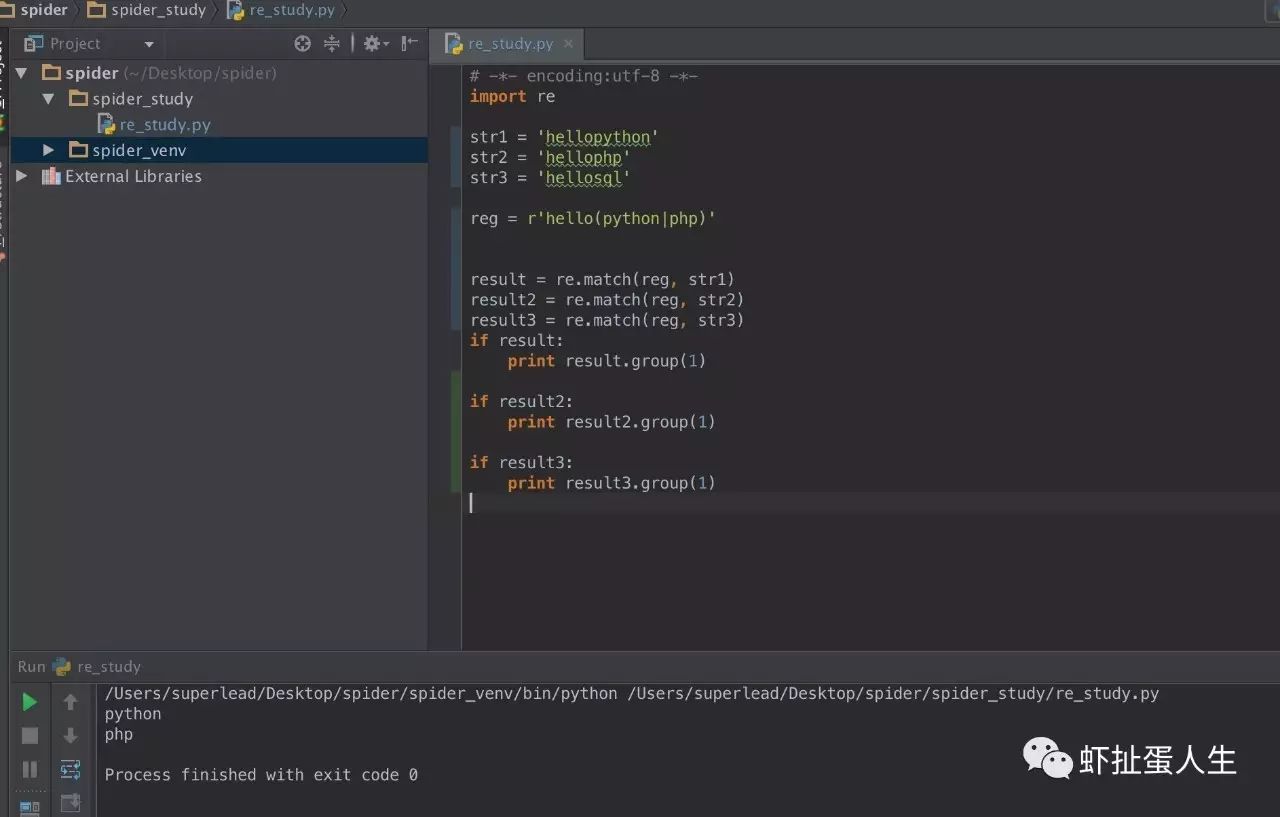Click re_study.py breadcrumb in navigation bar
The image size is (1280, 817).
pyautogui.click(x=281, y=10)
